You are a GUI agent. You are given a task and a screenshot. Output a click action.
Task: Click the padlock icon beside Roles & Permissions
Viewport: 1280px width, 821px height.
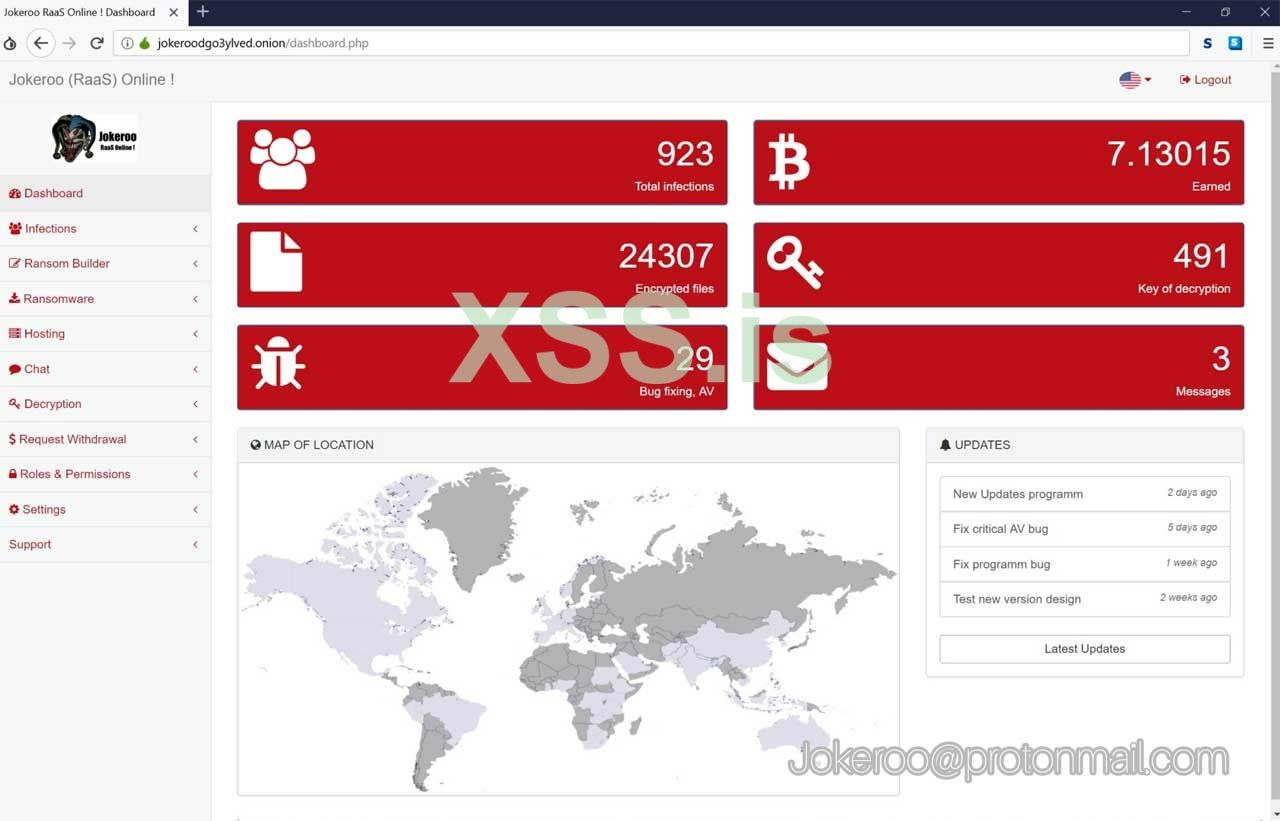tap(13, 474)
